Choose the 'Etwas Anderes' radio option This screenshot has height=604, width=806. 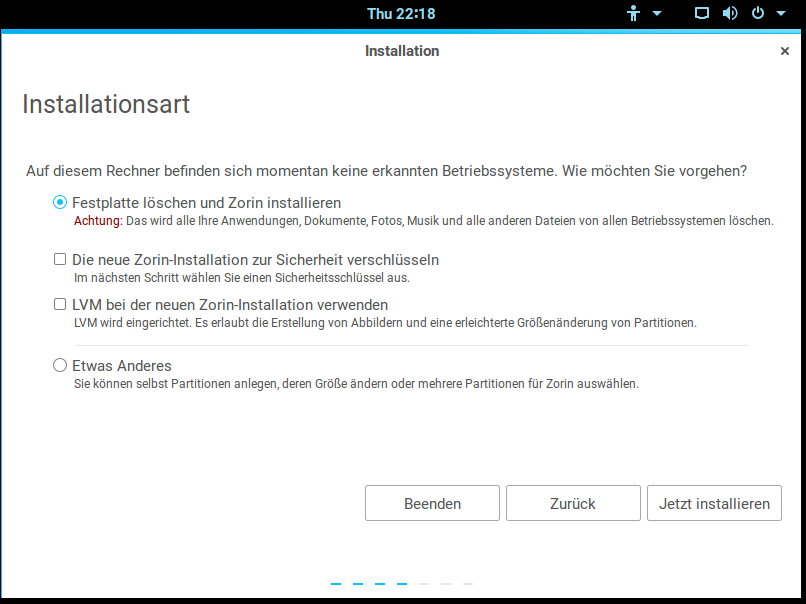[x=60, y=366]
